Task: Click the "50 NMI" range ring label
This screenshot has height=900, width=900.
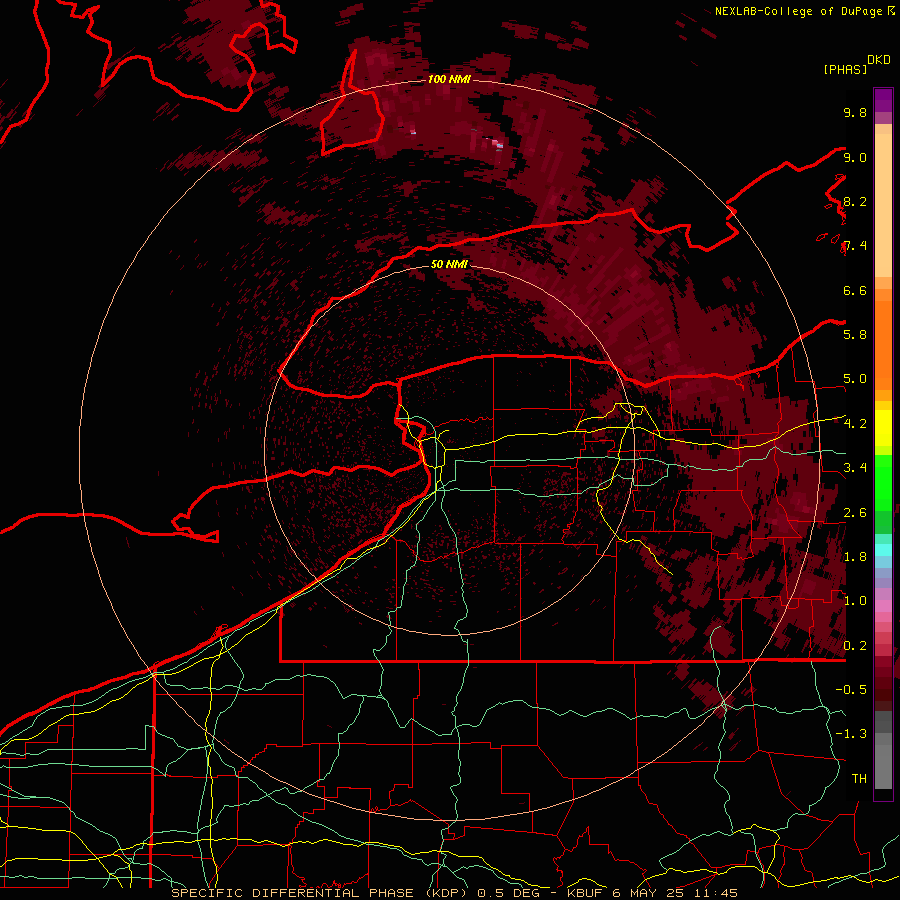Action: tap(449, 264)
